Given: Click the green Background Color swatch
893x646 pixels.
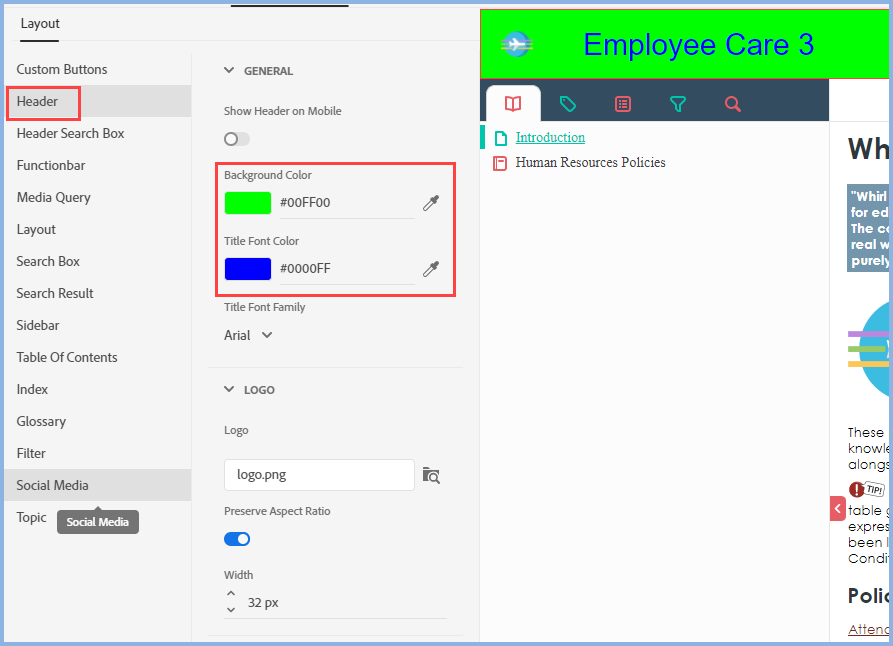Looking at the screenshot, I should (x=247, y=202).
